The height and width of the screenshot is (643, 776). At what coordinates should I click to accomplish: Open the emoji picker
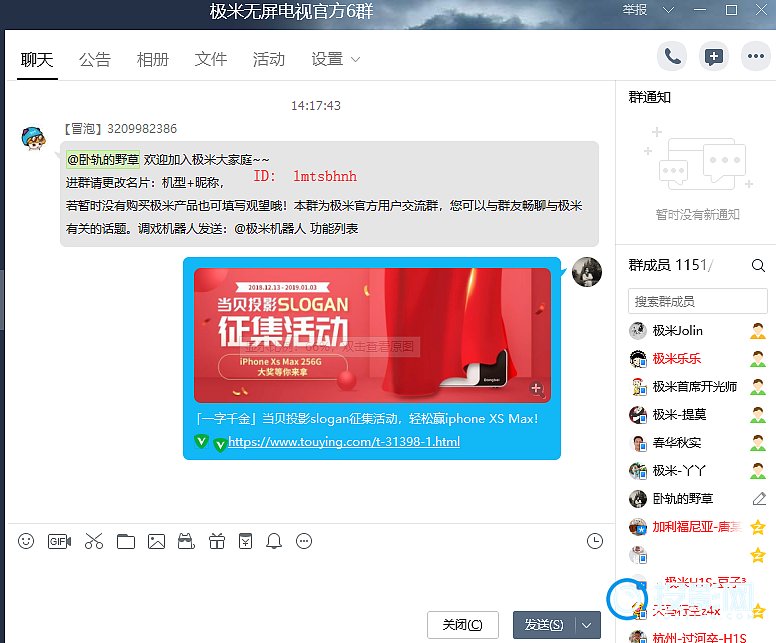click(26, 541)
